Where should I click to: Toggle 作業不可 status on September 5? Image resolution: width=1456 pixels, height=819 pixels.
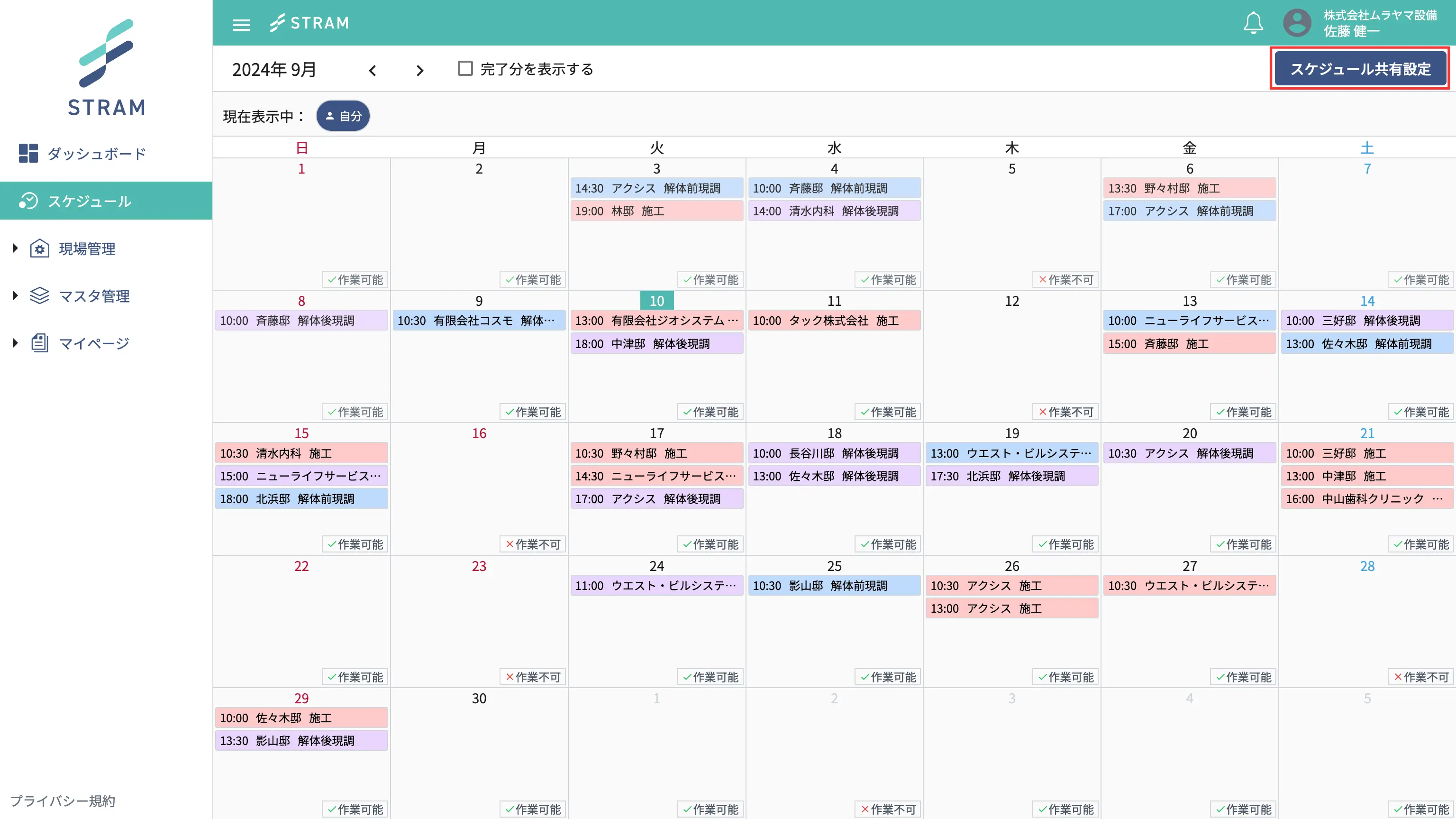click(1065, 280)
